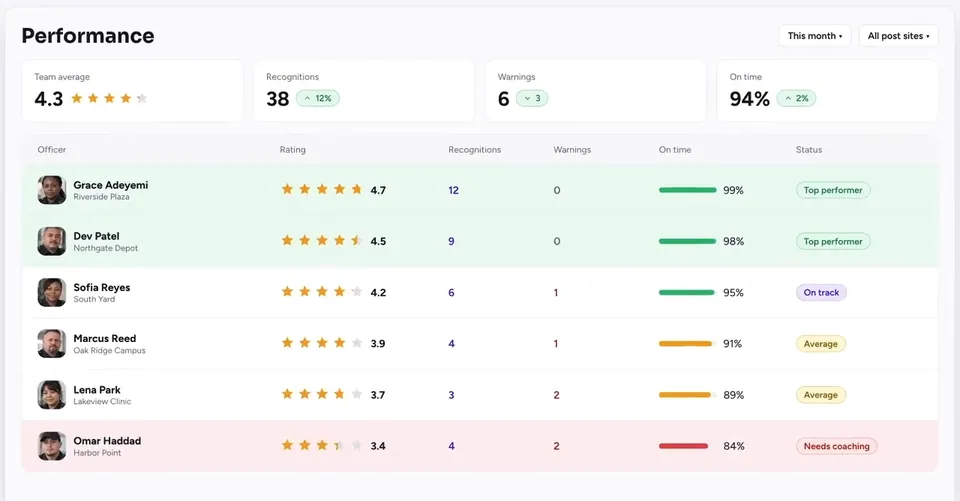
Task: Click Grace Adeyemi's avatar photo
Action: click(51, 190)
